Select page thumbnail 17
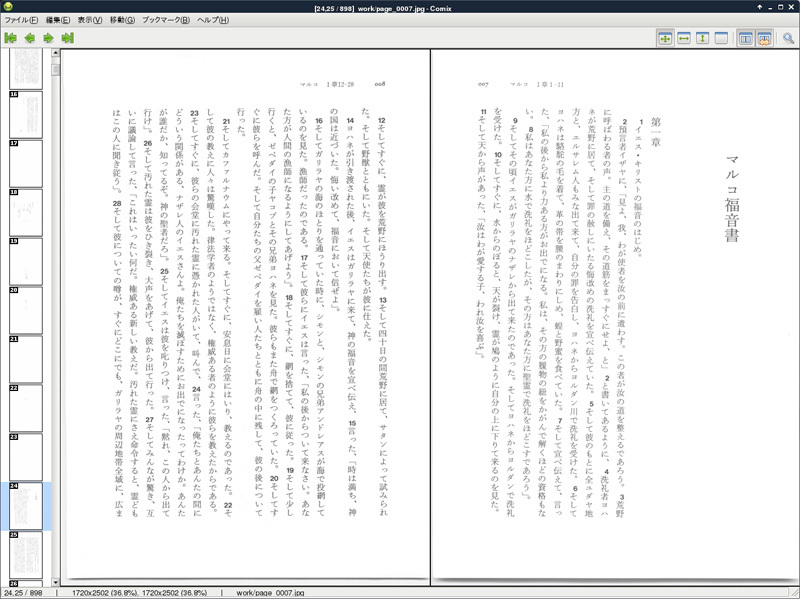The width and height of the screenshot is (800, 599). (26, 164)
